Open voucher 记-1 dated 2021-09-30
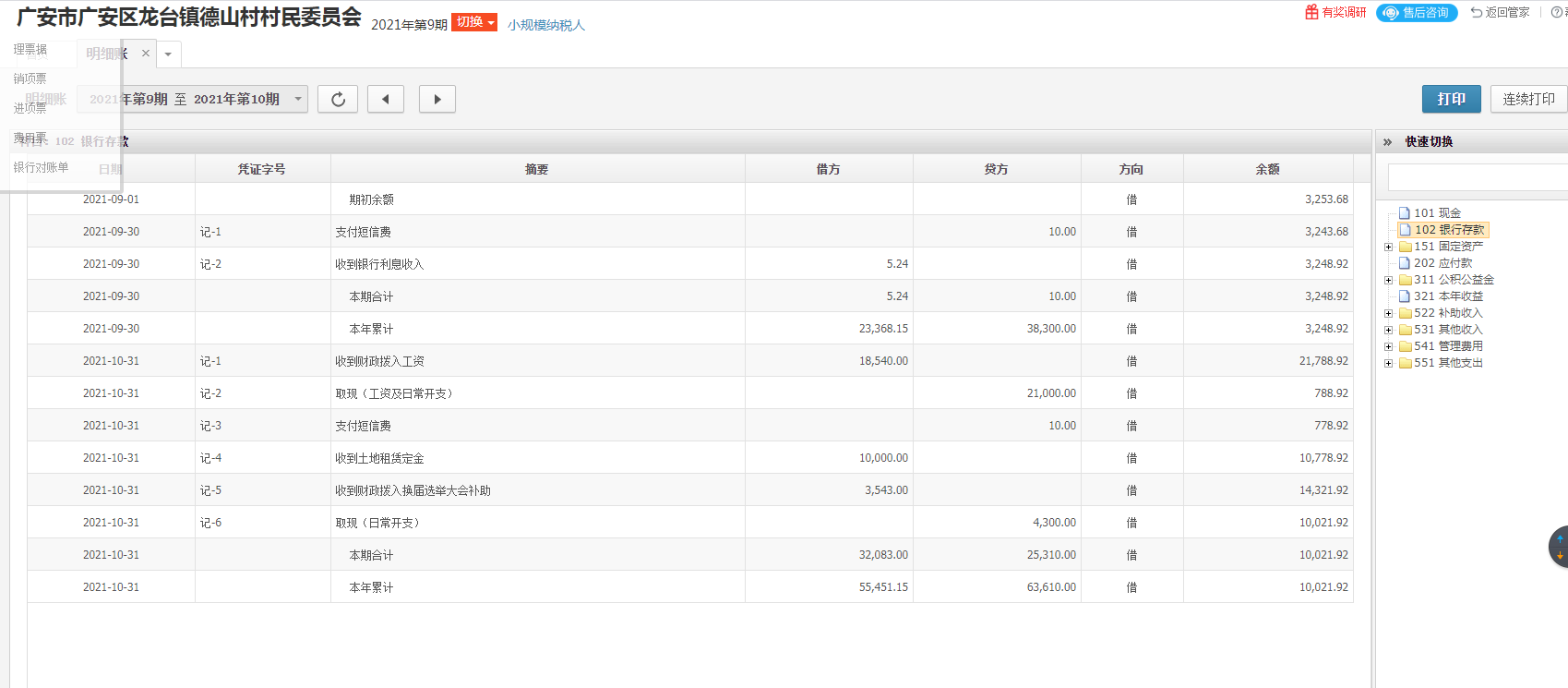This screenshot has width=1568, height=688. click(x=210, y=232)
